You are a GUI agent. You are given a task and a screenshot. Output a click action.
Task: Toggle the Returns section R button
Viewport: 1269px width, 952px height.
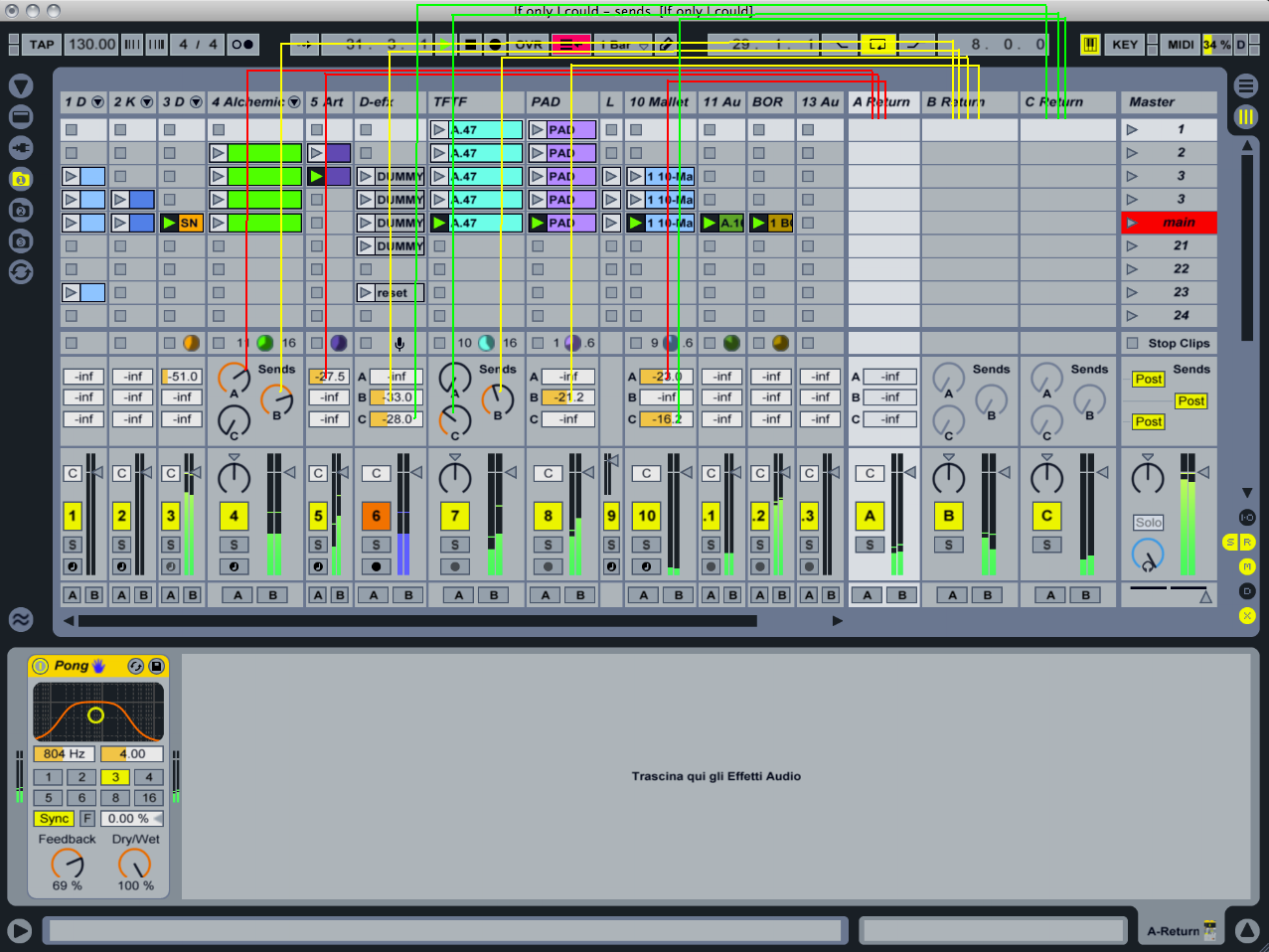1247,543
